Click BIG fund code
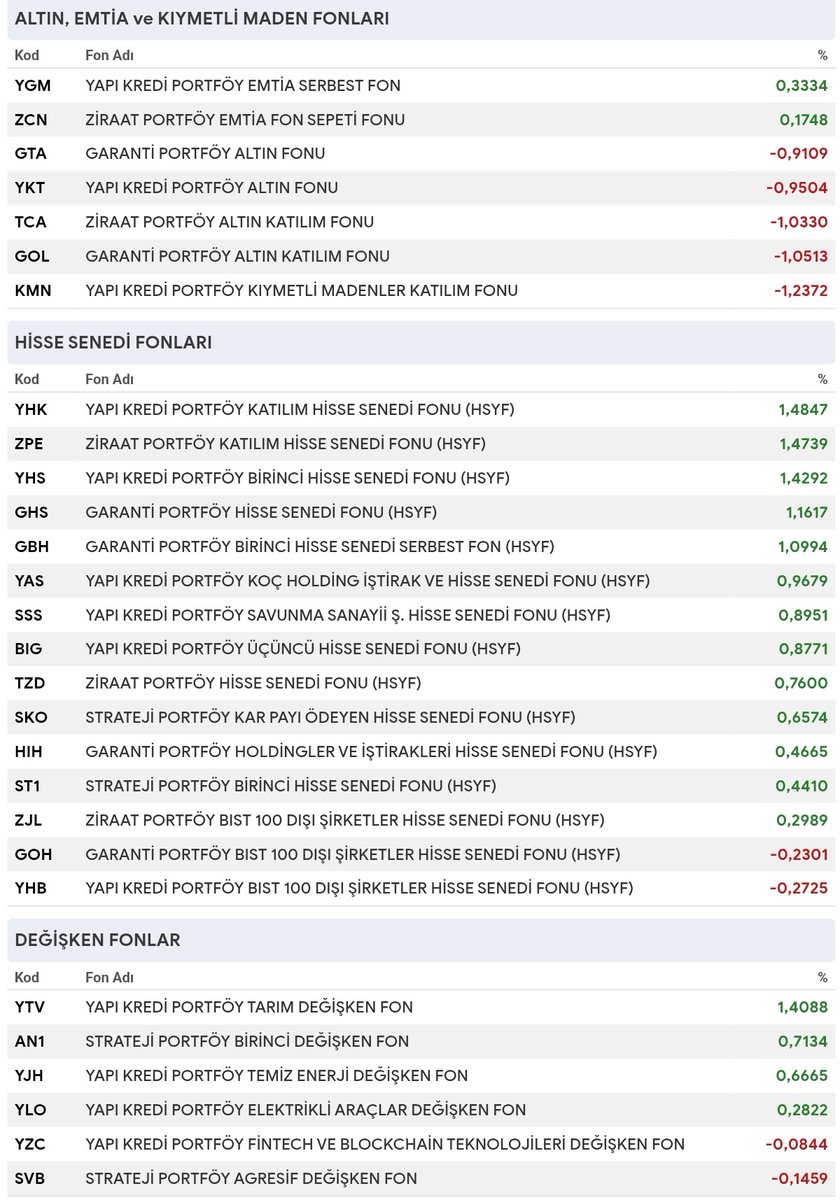Image resolution: width=840 pixels, height=1200 pixels. [29, 649]
